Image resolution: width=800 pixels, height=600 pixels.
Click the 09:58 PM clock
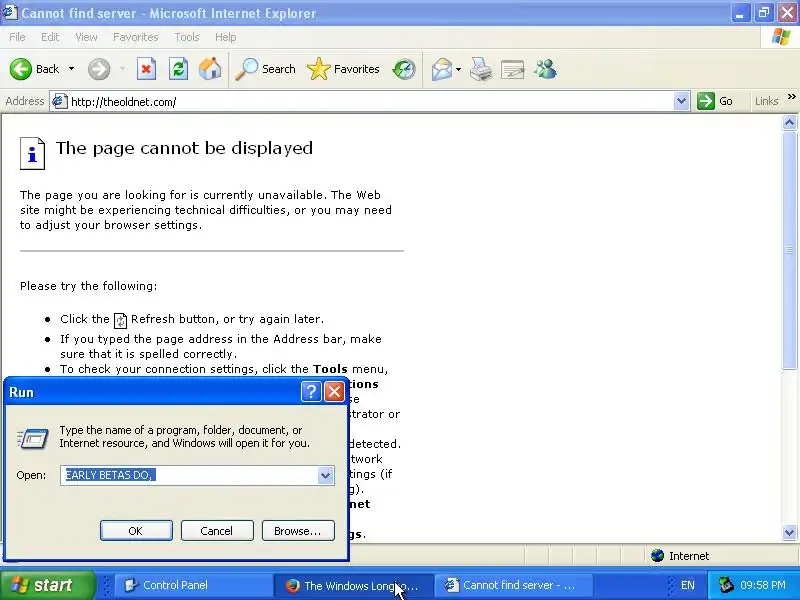coord(763,585)
